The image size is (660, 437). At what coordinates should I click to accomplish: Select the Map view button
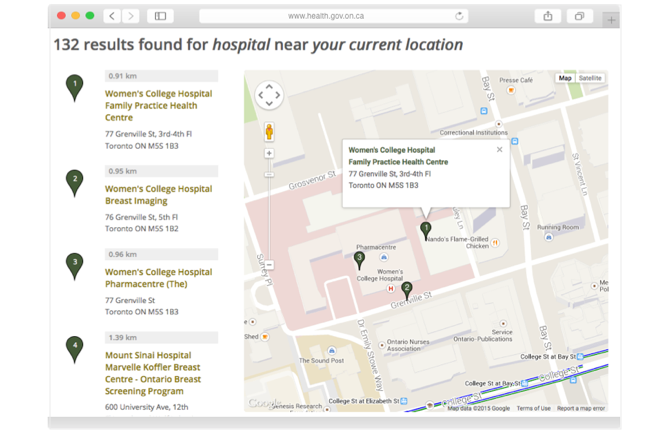point(565,78)
